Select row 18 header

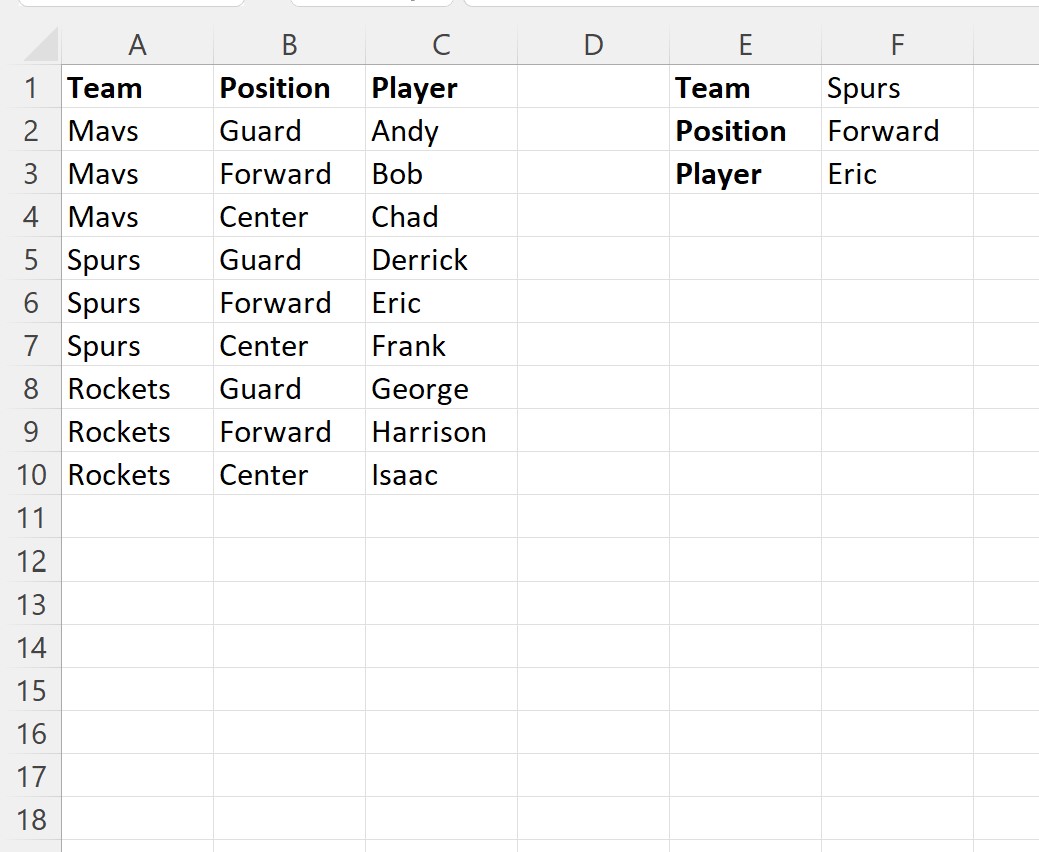30,820
